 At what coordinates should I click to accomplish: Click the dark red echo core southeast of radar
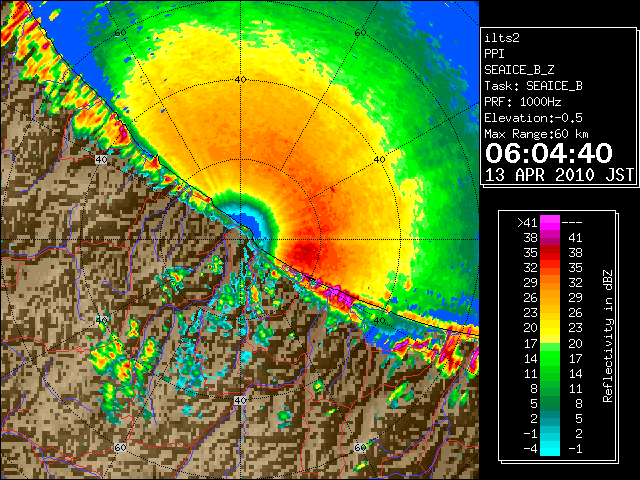tap(304, 254)
